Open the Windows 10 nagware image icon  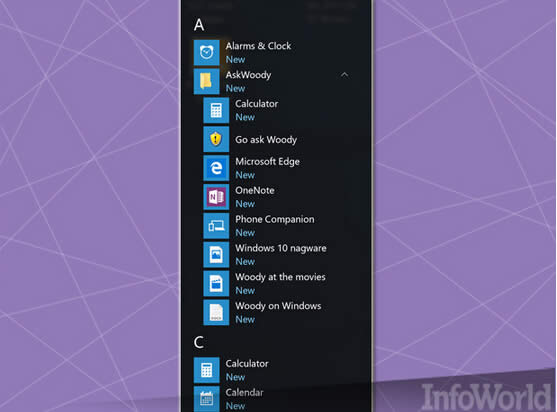pos(216,255)
